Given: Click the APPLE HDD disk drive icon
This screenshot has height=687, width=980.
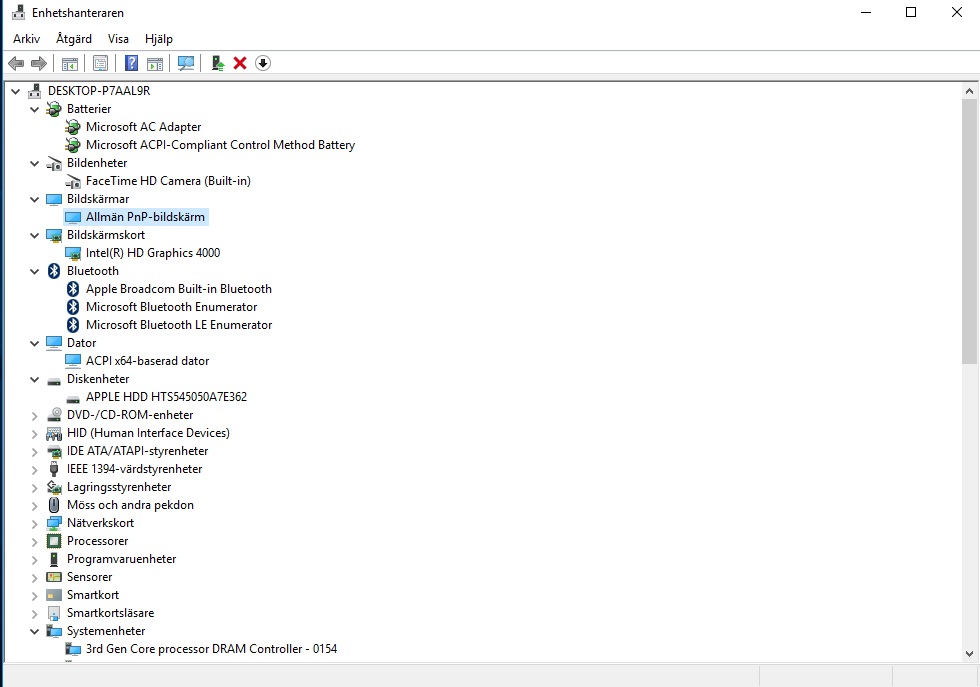Looking at the screenshot, I should pos(73,398).
